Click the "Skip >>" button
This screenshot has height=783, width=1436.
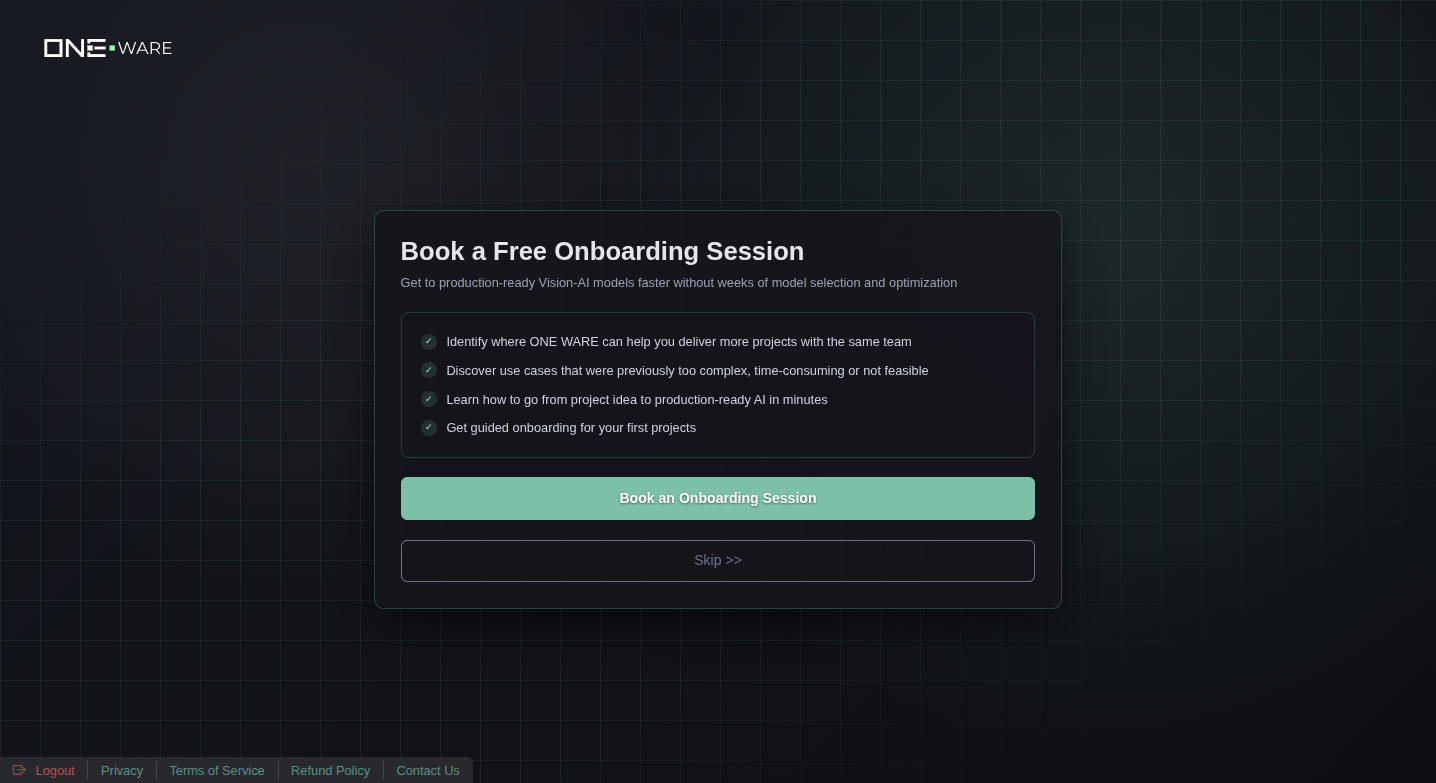pyautogui.click(x=718, y=560)
